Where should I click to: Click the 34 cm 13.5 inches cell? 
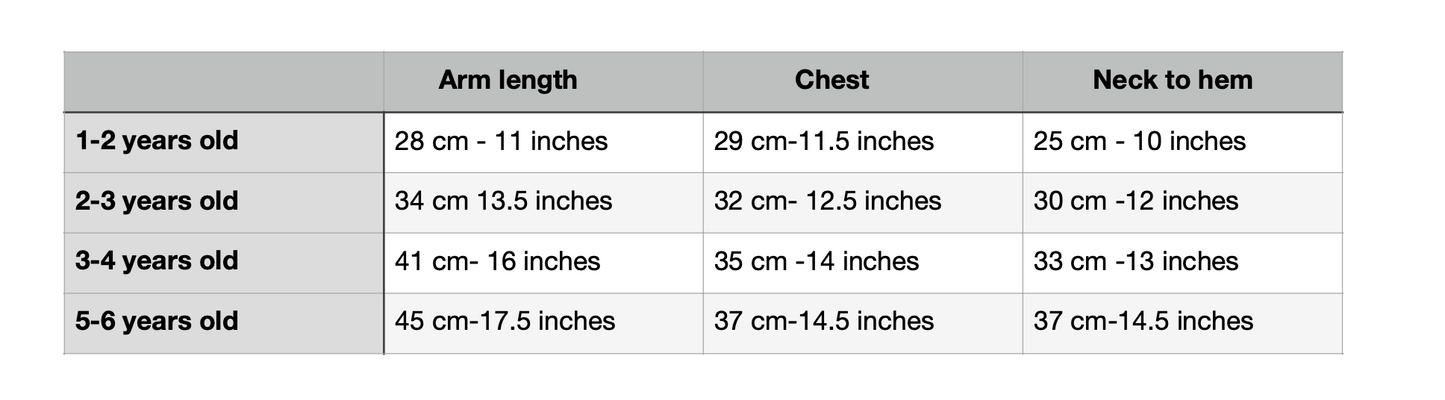point(503,201)
